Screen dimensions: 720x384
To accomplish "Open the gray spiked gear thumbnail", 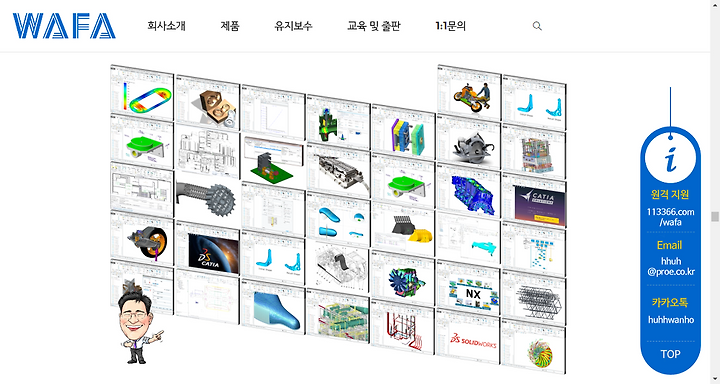I will coord(208,200).
